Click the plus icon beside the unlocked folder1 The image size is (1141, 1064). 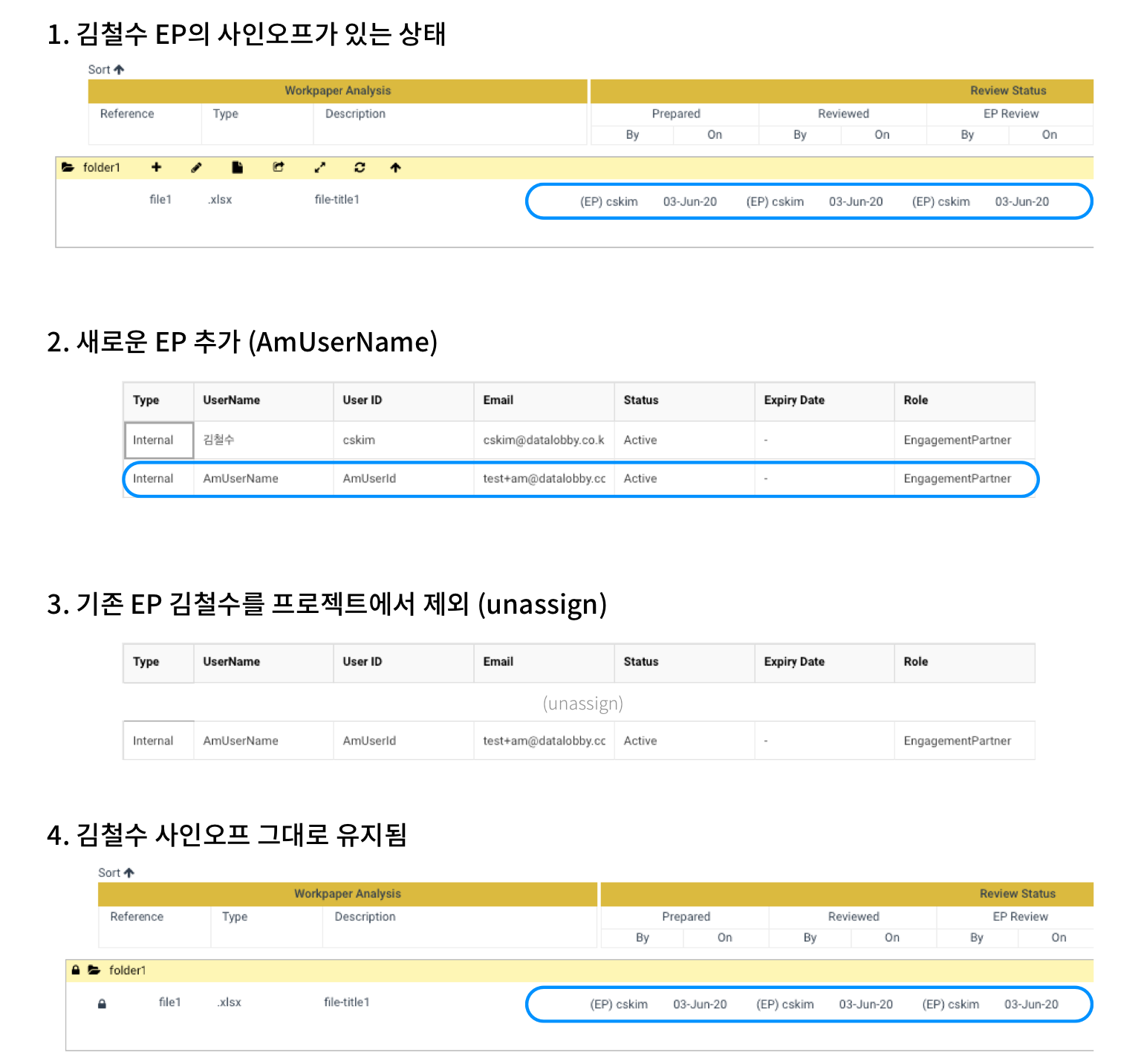[156, 167]
